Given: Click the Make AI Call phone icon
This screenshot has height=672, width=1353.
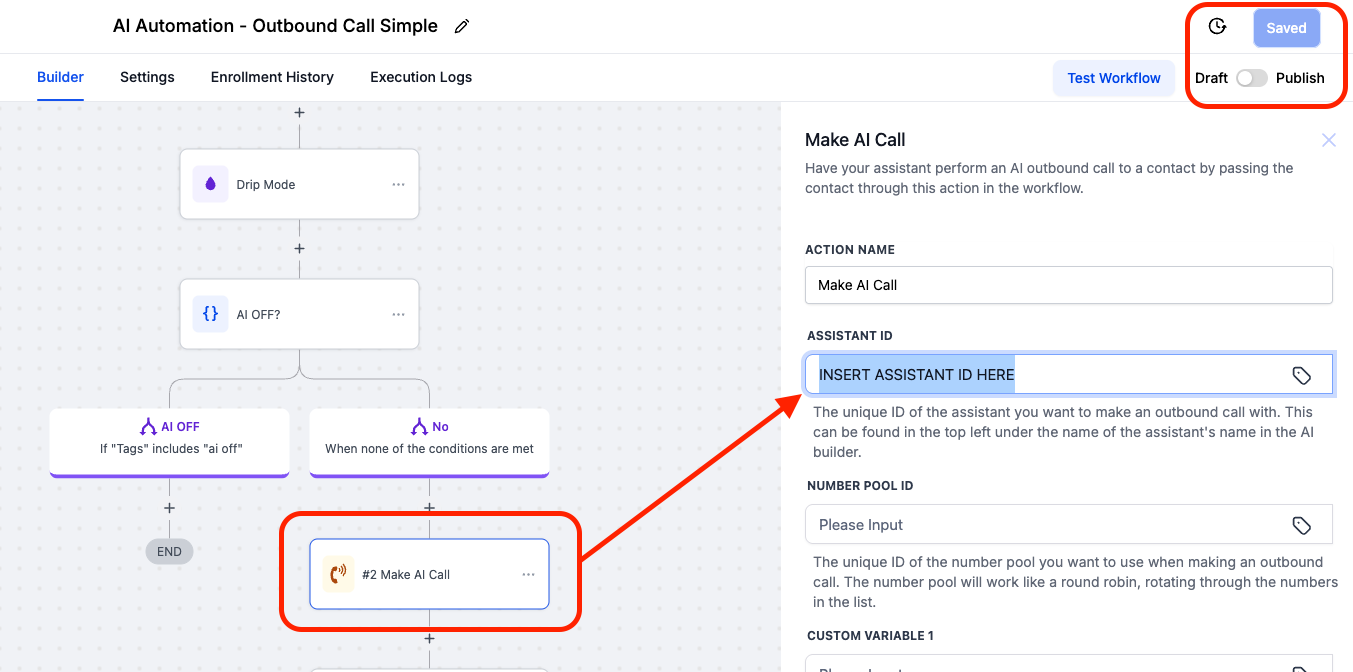Looking at the screenshot, I should point(338,574).
